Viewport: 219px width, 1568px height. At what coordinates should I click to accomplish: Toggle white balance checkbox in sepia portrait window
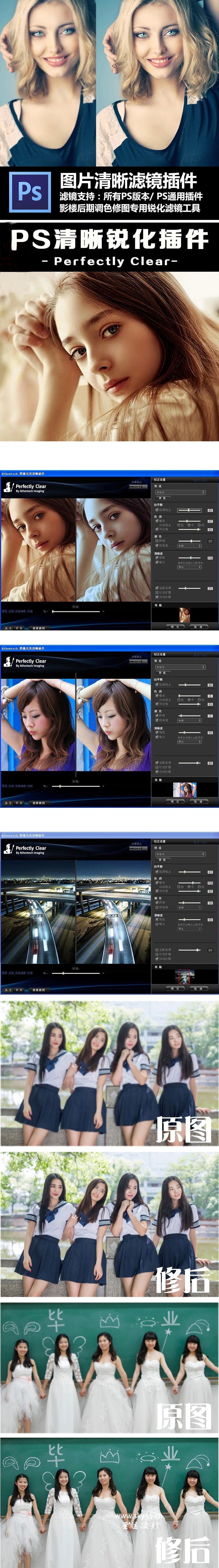click(157, 510)
